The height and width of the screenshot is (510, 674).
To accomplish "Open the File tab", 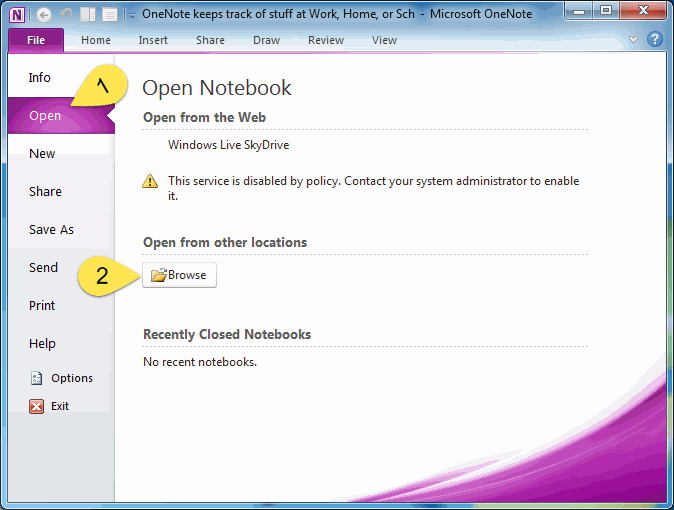I will point(36,40).
